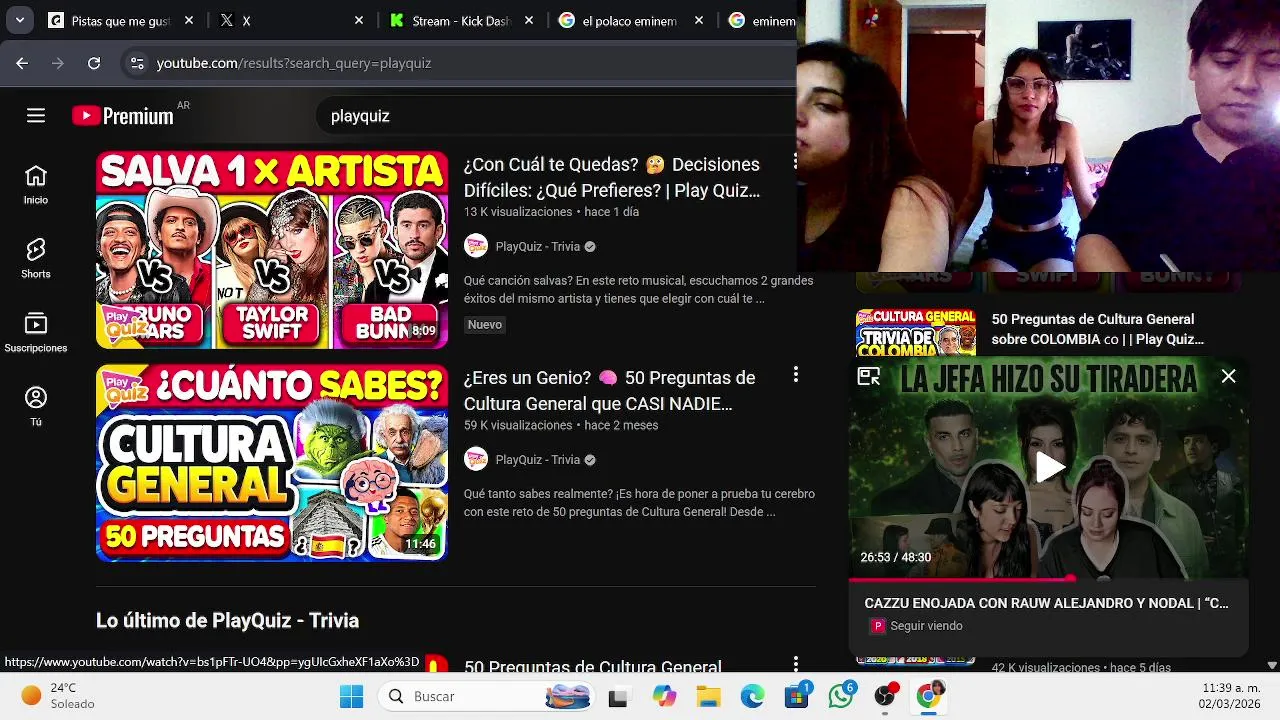
Task: Open the ¿Eres un Genio? video title
Action: coord(610,390)
